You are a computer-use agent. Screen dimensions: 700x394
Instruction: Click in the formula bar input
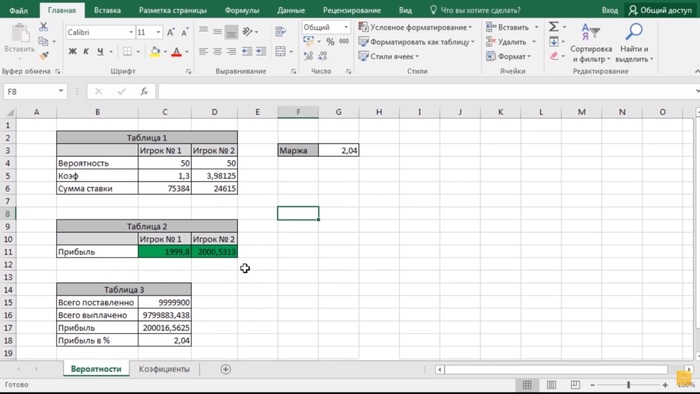(x=426, y=91)
